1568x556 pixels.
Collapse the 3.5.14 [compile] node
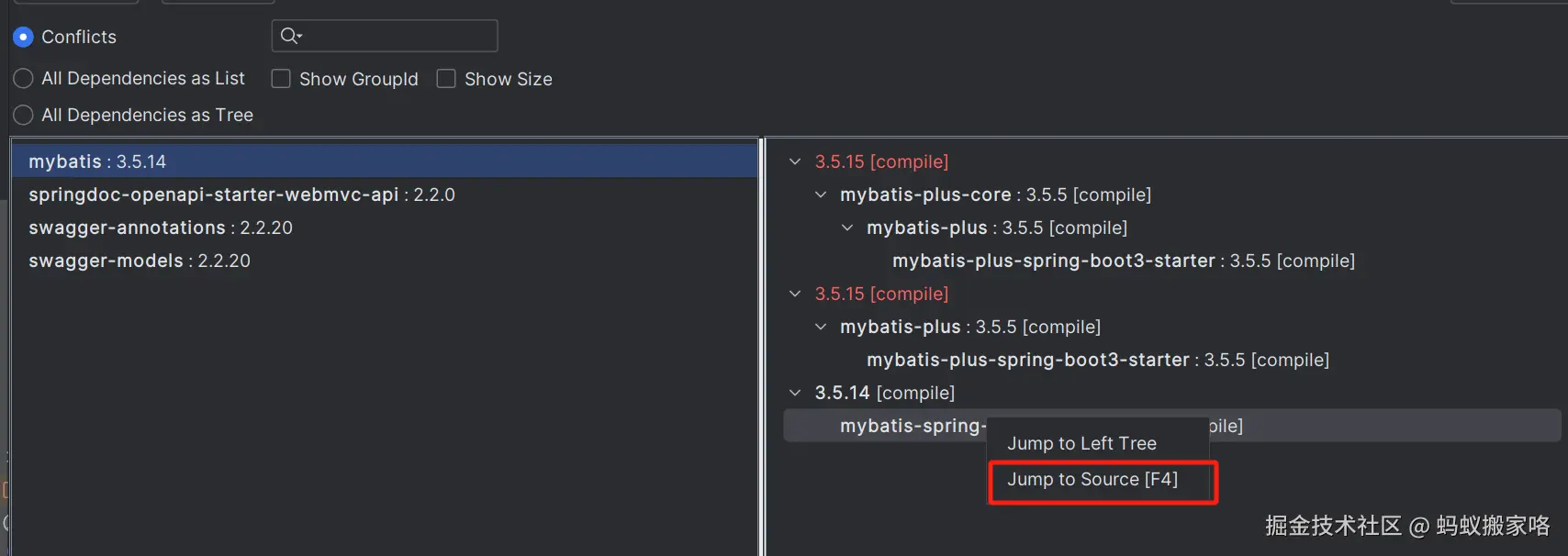[x=795, y=393]
